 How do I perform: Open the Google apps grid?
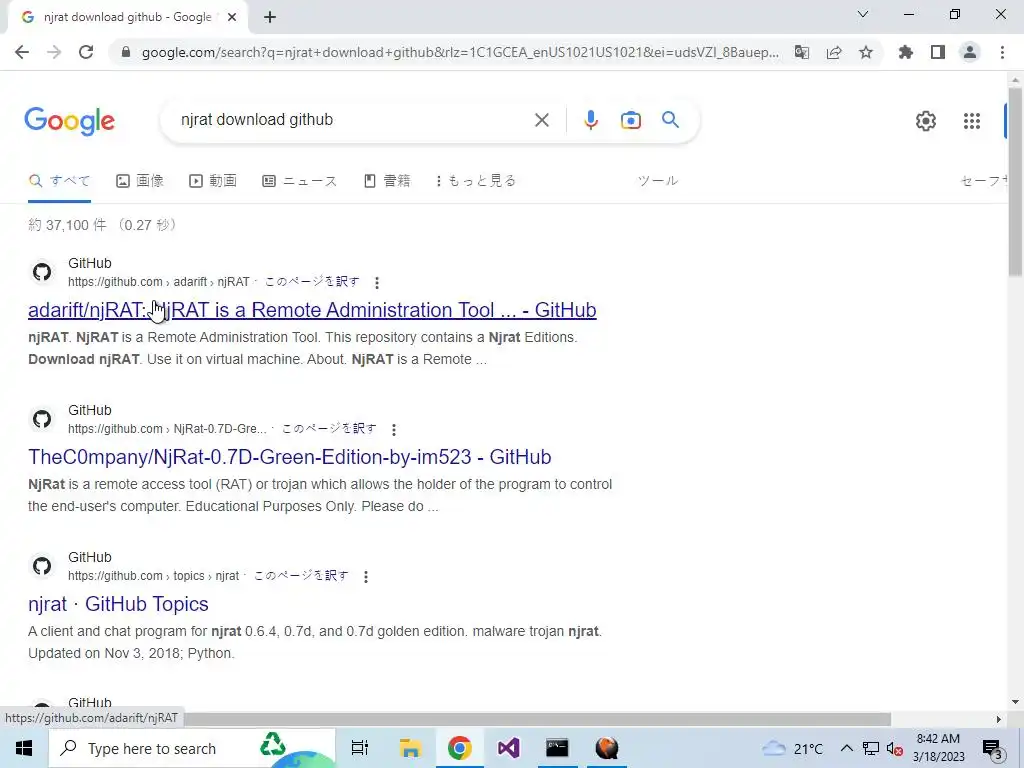pyautogui.click(x=972, y=121)
